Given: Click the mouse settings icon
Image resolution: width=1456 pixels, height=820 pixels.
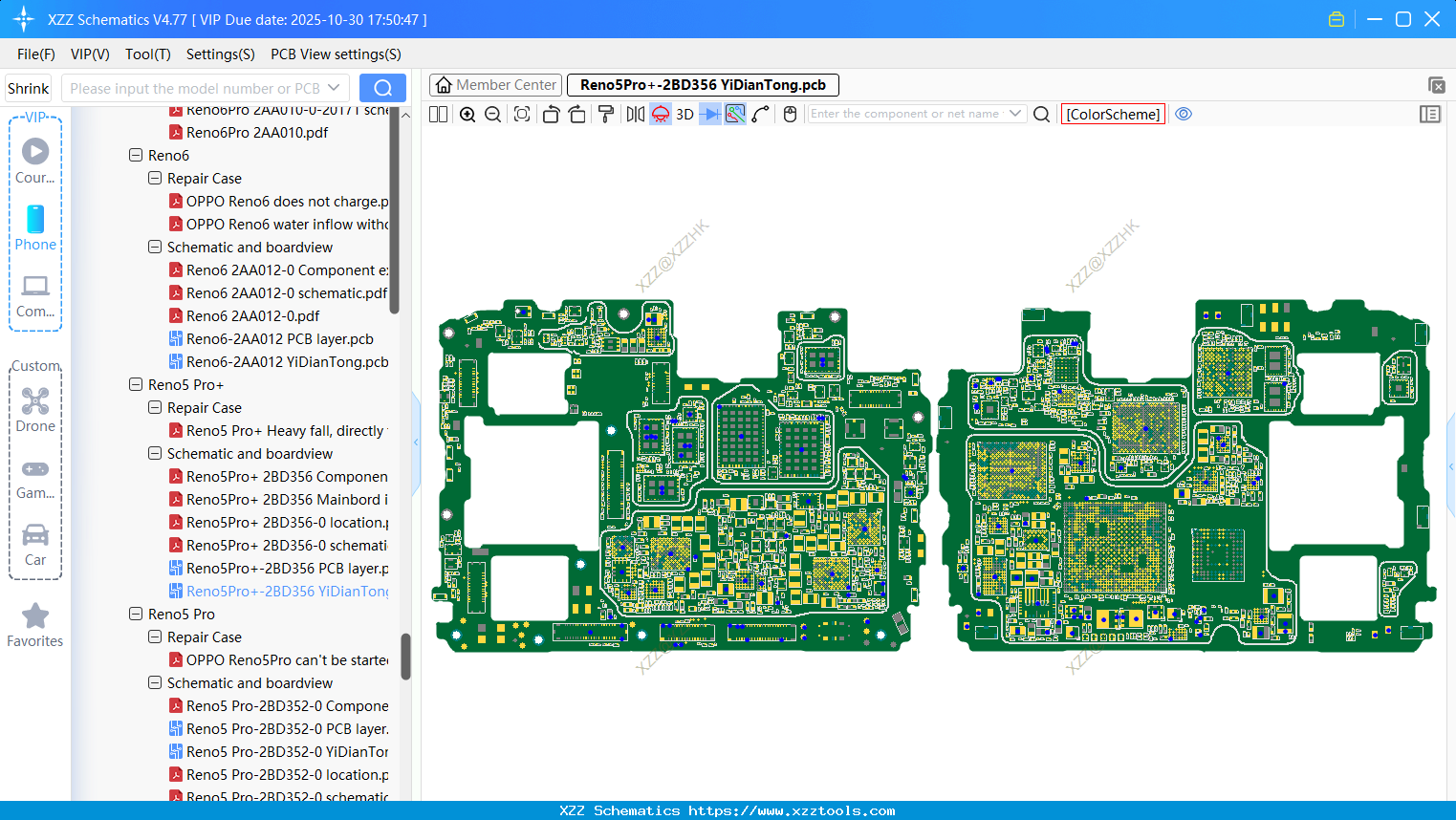Looking at the screenshot, I should pyautogui.click(x=790, y=115).
